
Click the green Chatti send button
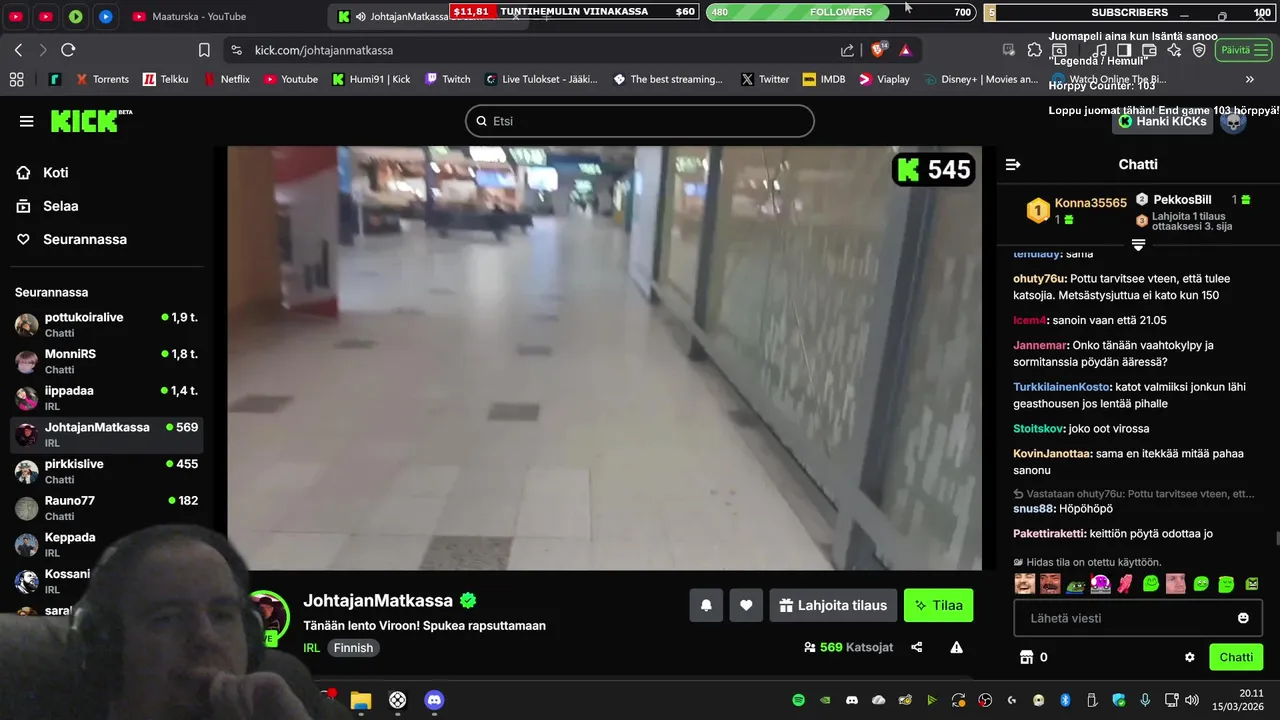tap(1236, 657)
